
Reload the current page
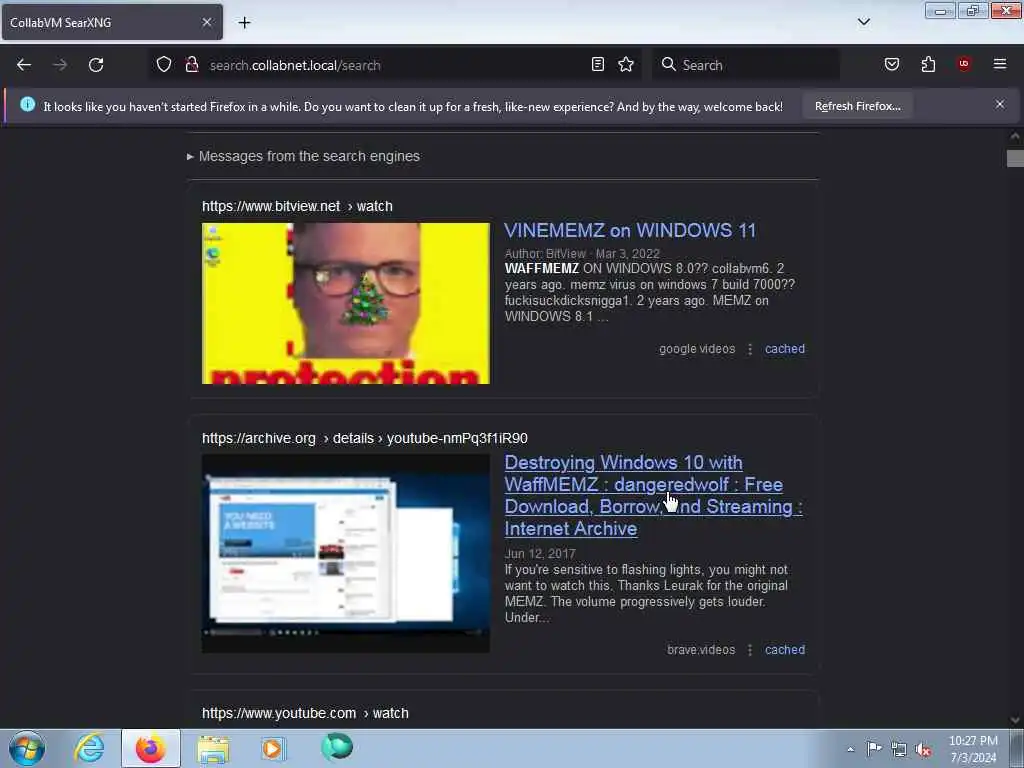click(96, 65)
